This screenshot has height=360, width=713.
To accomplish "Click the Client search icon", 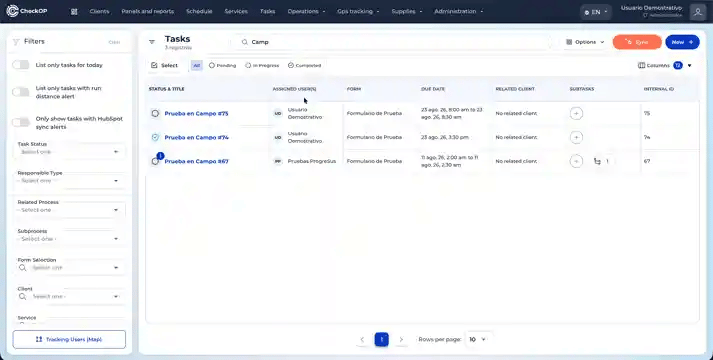I will [x=22, y=296].
